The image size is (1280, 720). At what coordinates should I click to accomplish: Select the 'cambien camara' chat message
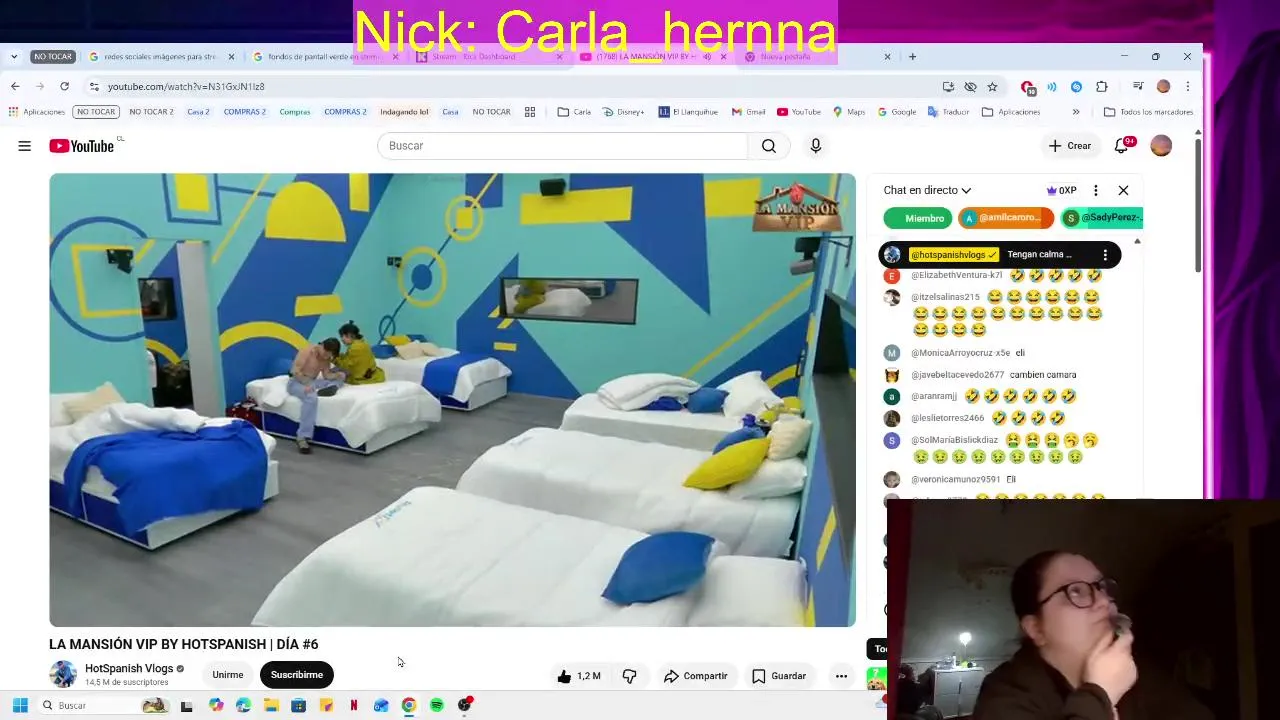(1043, 375)
